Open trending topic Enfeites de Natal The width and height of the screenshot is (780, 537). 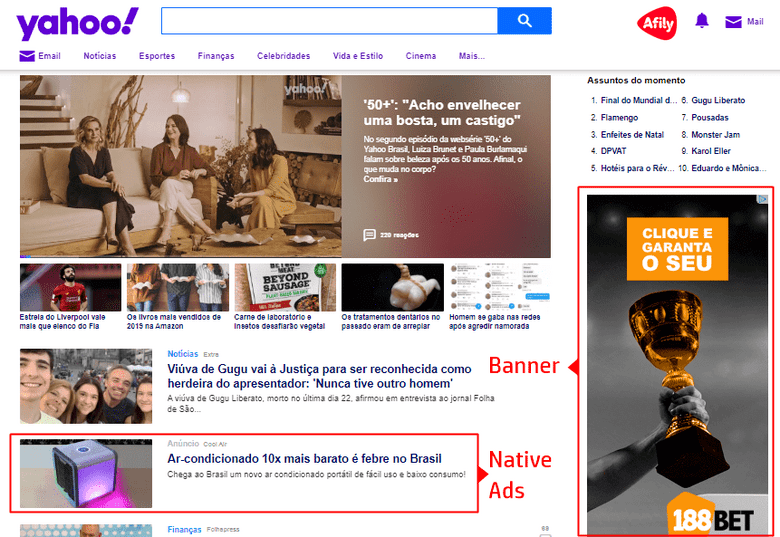click(632, 135)
